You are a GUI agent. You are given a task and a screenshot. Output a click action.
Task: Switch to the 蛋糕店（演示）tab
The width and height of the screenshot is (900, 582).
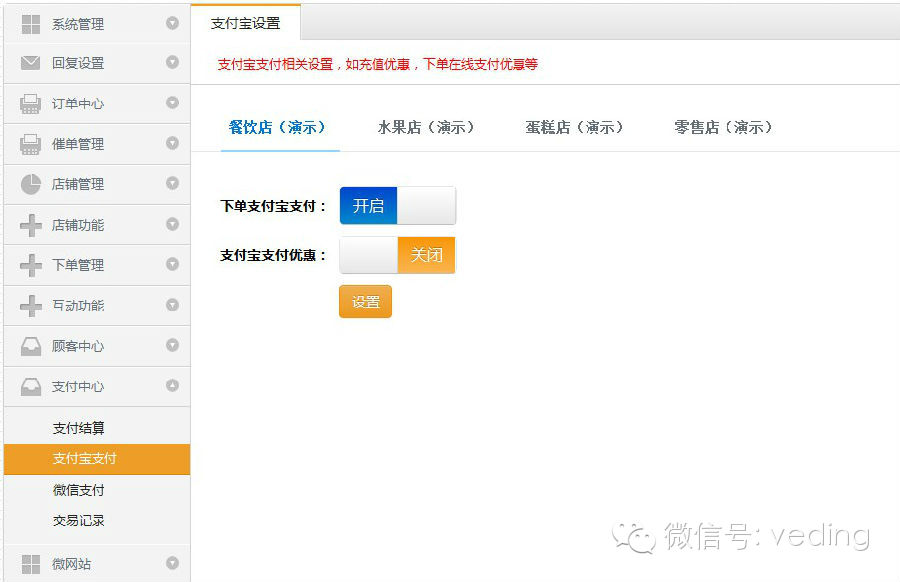tap(575, 127)
